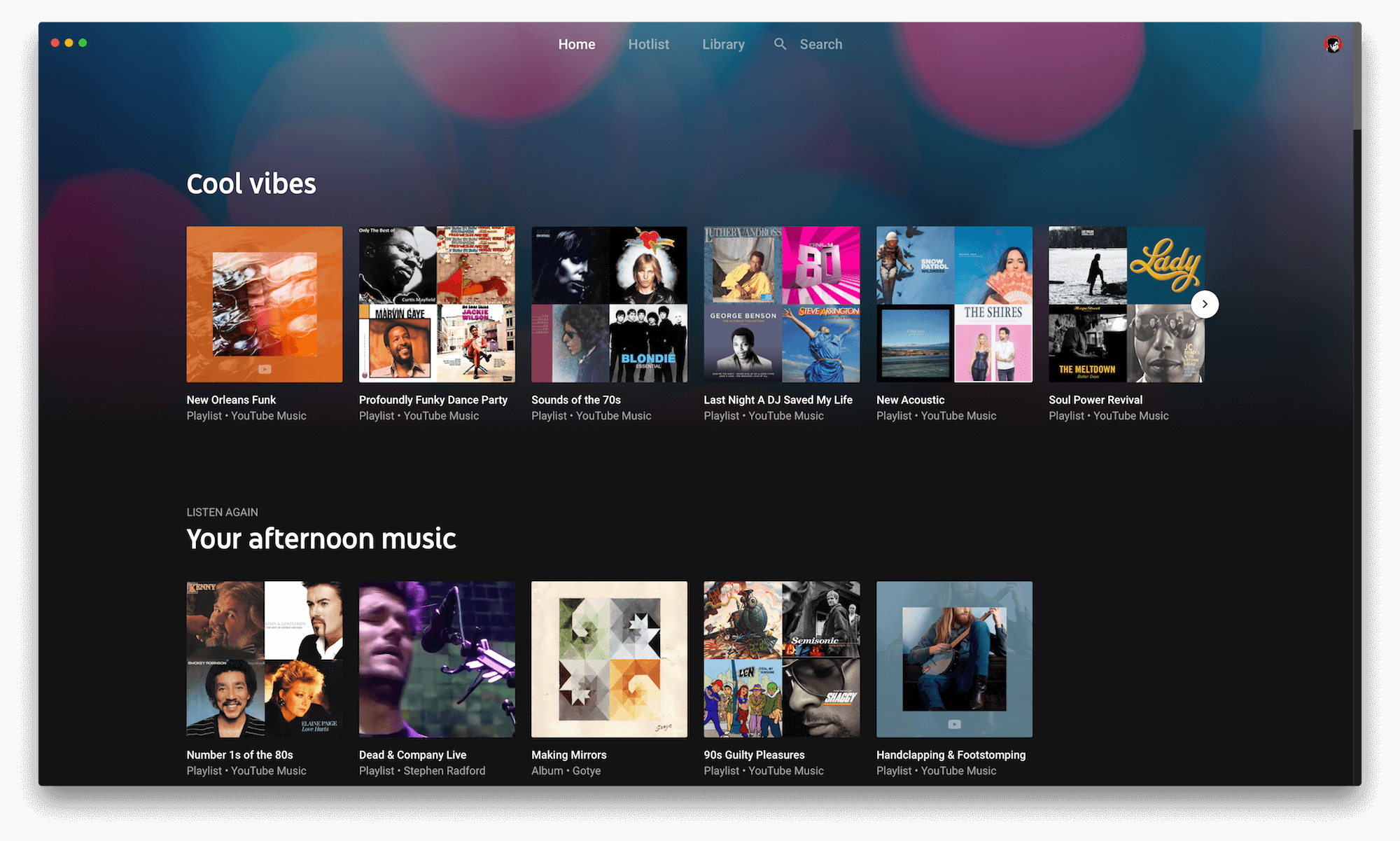Switch to the Library tab
Viewport: 1400px width, 841px height.
pos(723,43)
